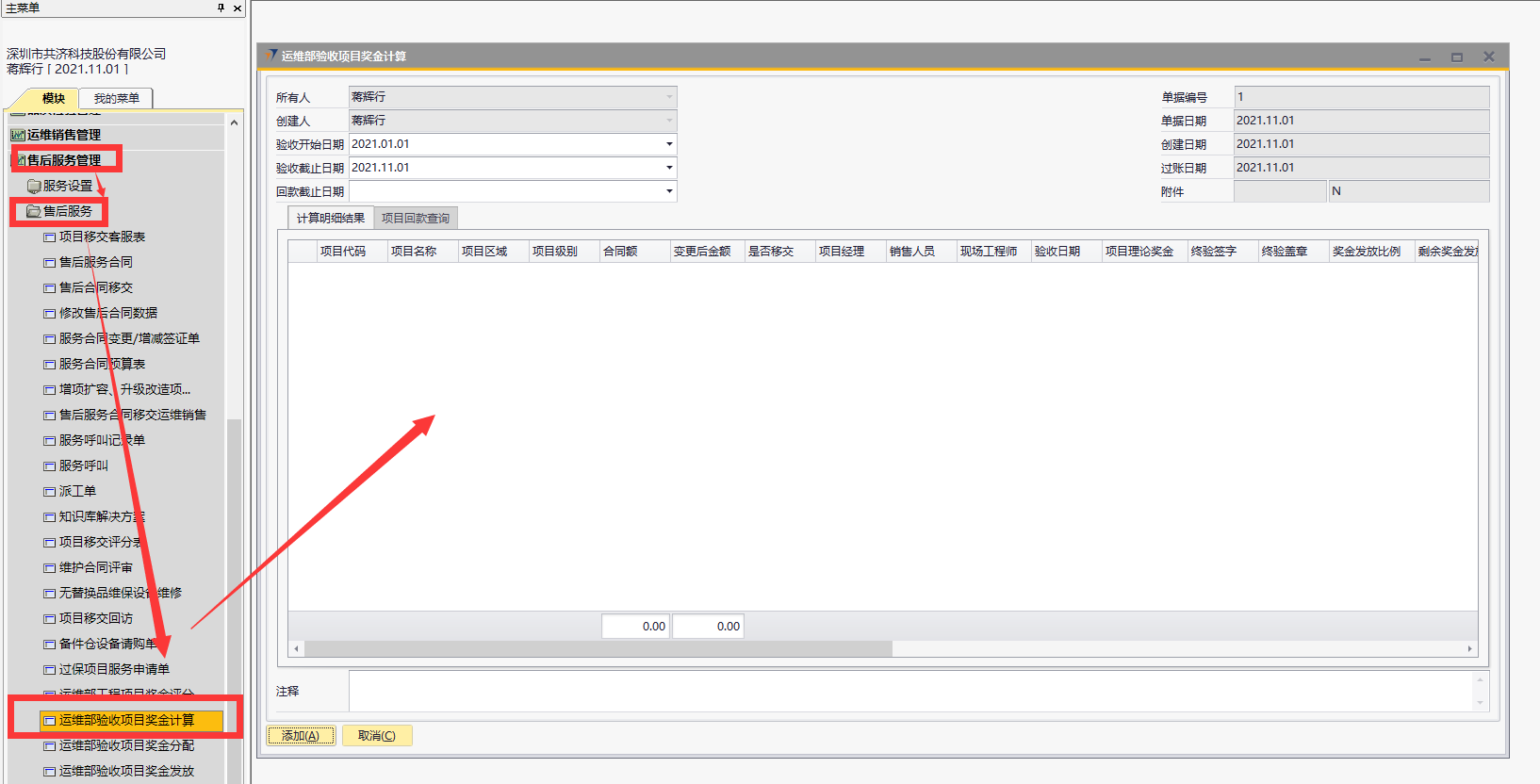The image size is (1540, 784).
Task: Select the 计算明细结果 tab
Action: [331, 219]
